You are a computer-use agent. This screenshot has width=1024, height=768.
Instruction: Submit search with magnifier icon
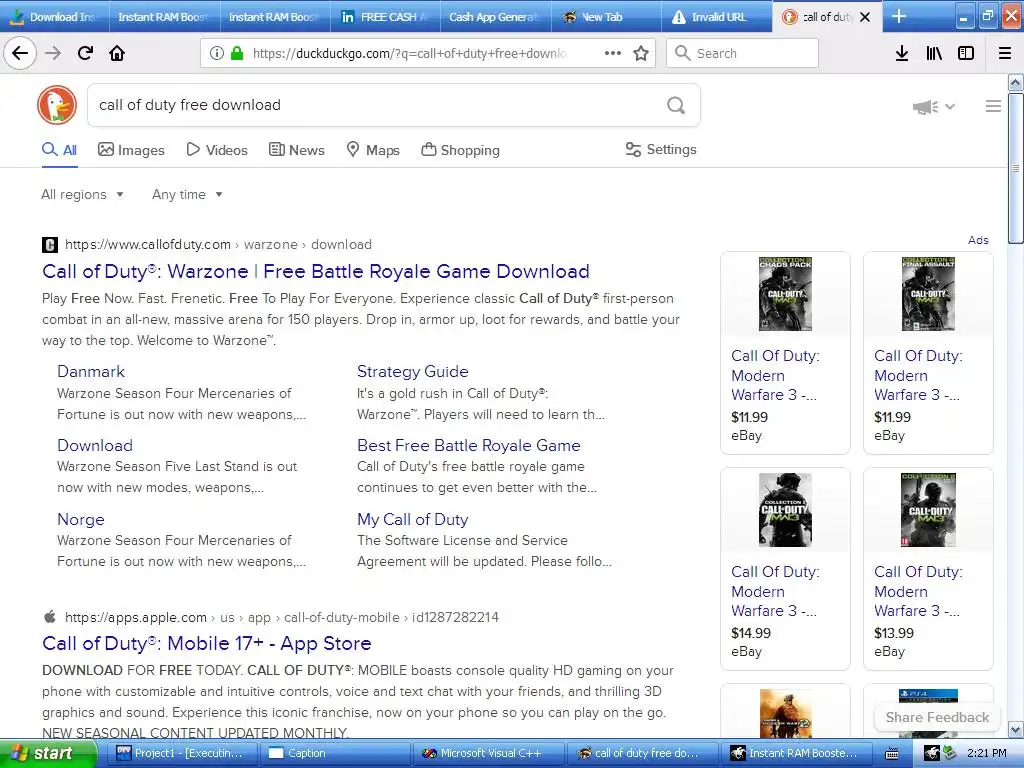click(676, 104)
